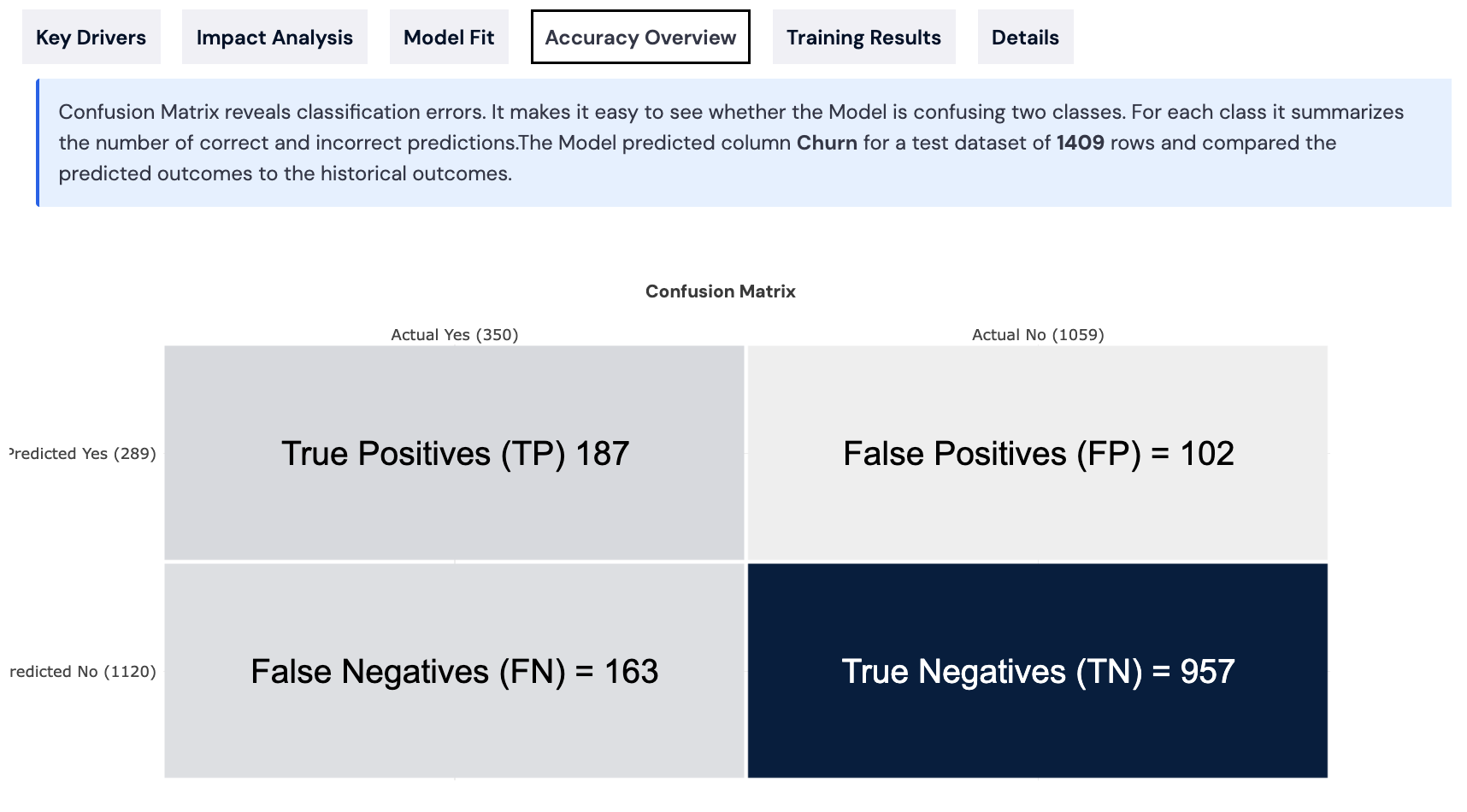Select the dark True Negatives 957 cell
Viewport: 1467px width, 812px height.
pos(1038,671)
